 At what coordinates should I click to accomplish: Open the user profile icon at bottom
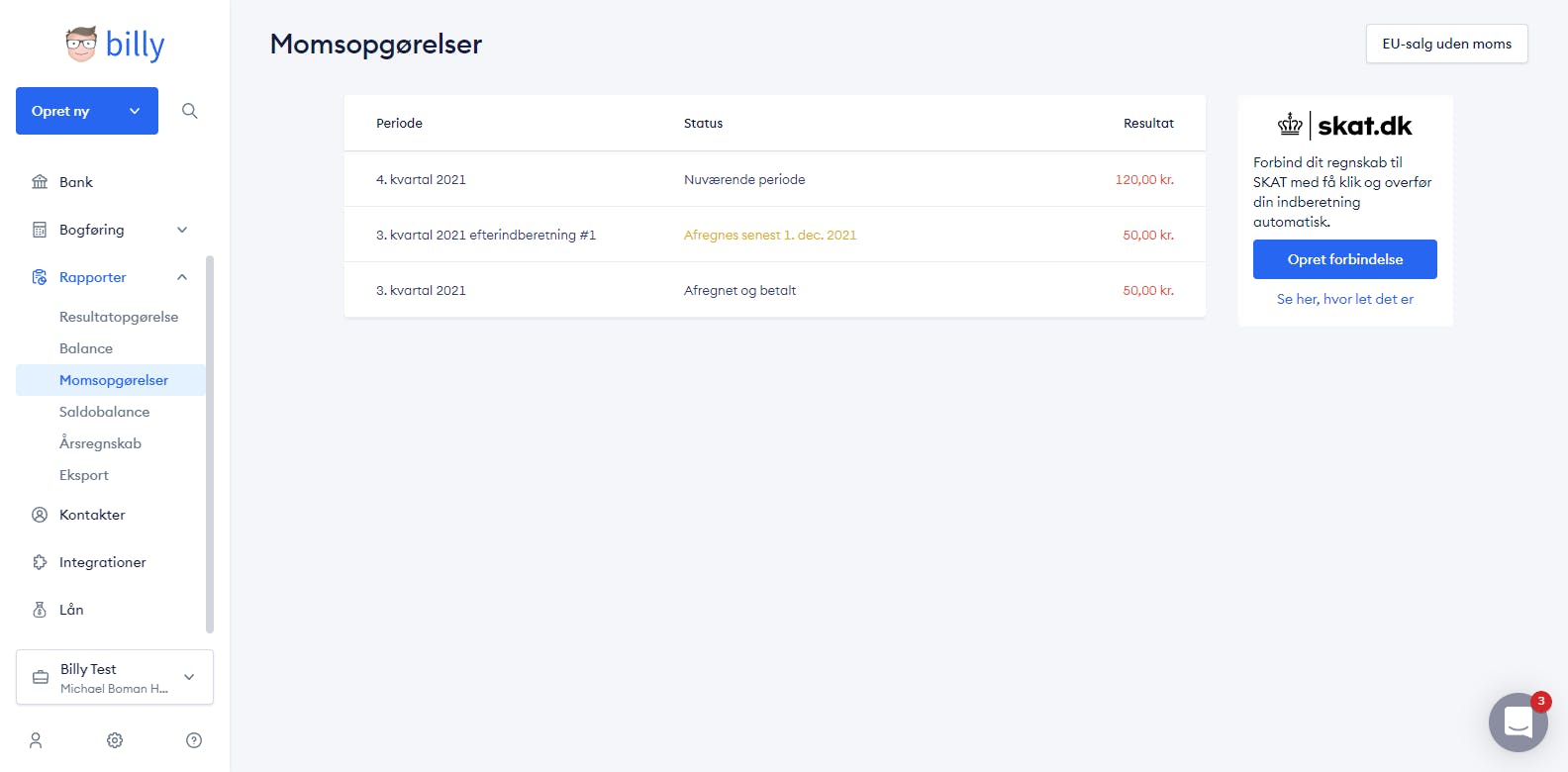point(36,740)
